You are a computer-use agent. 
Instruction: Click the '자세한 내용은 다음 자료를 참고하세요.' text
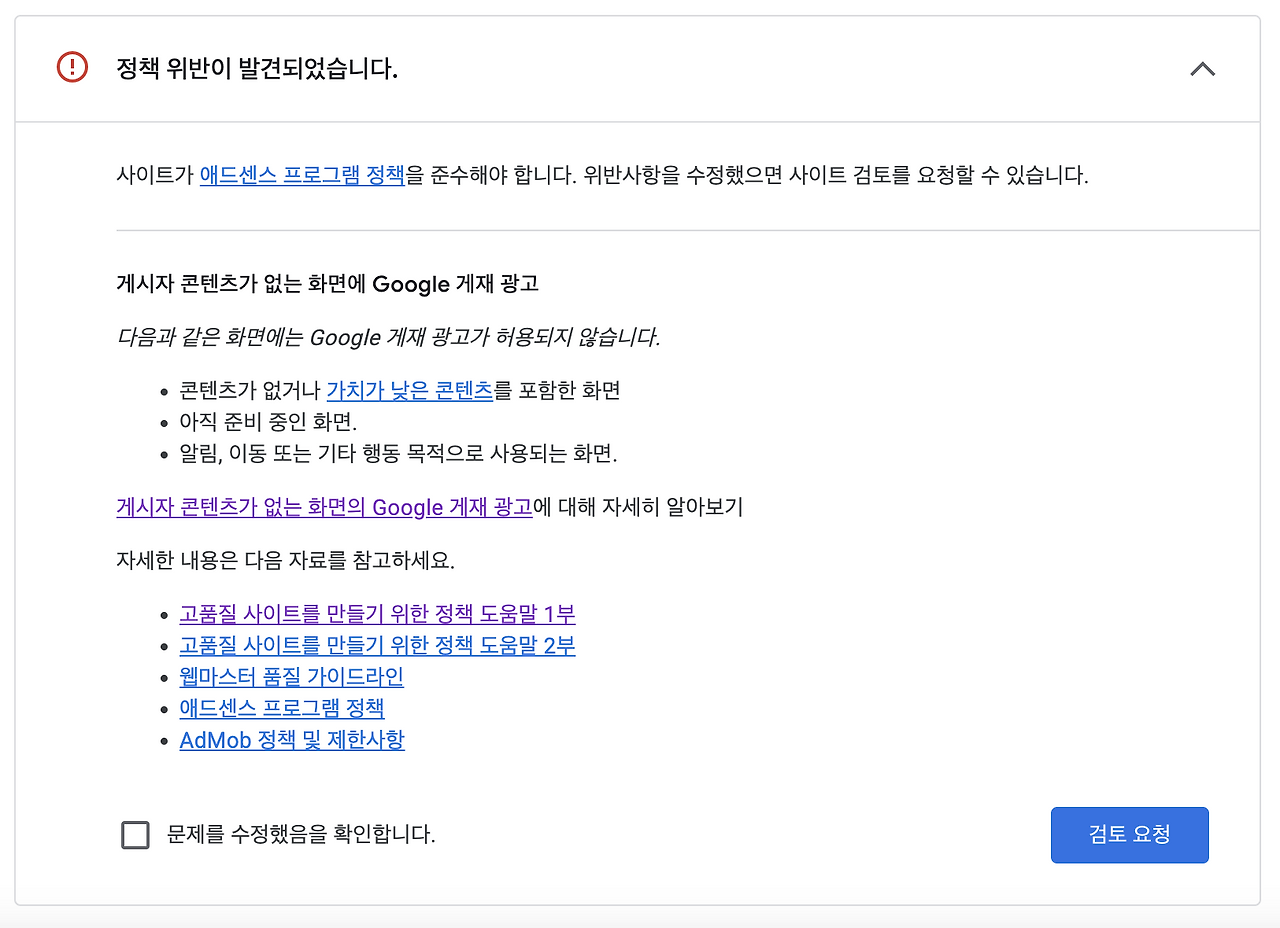[285, 560]
